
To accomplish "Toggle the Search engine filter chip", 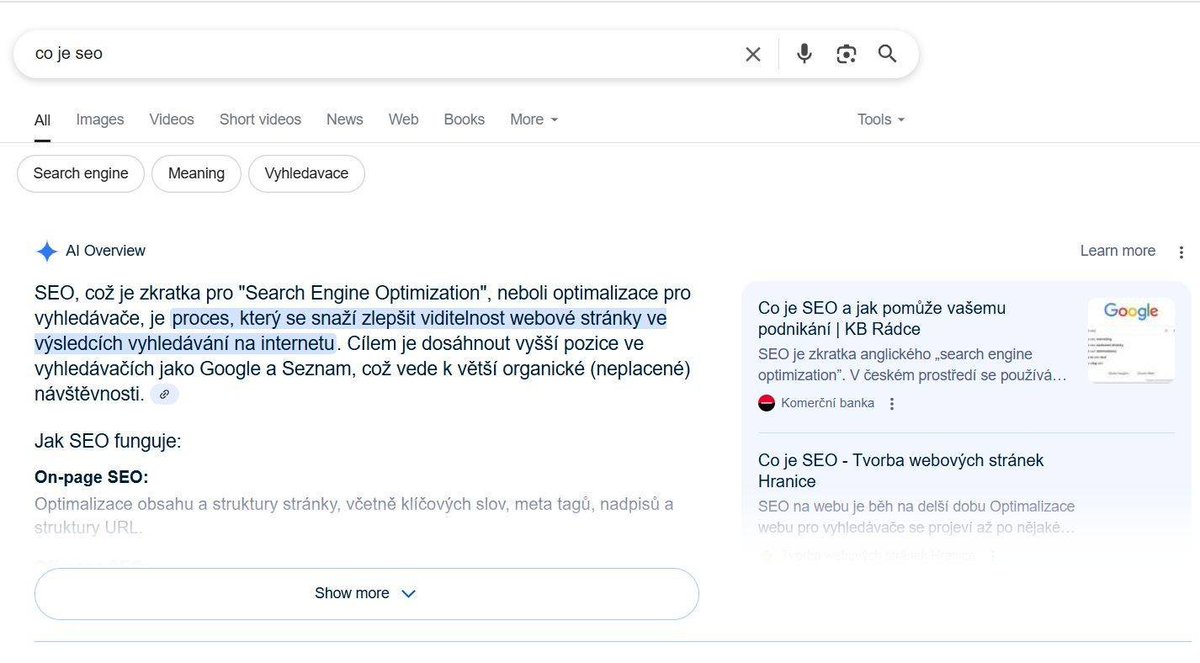I will (80, 173).
